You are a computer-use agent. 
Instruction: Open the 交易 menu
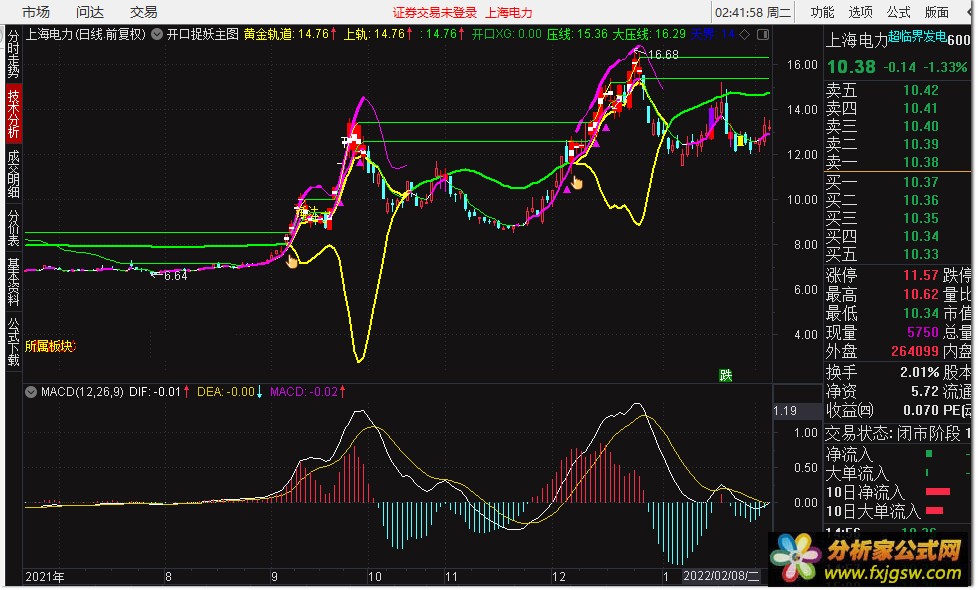(x=143, y=12)
